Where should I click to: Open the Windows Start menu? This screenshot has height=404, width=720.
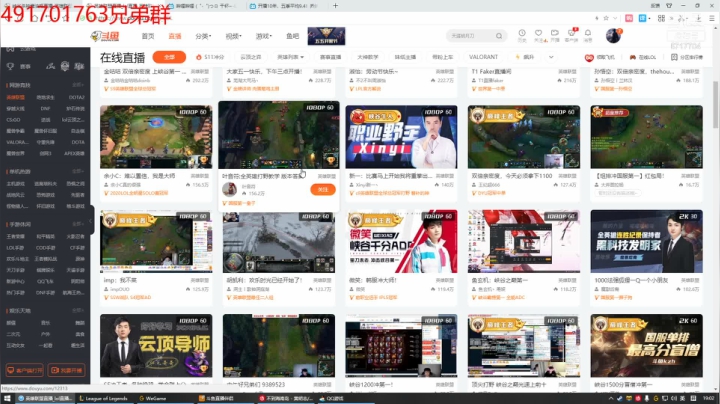[7, 398]
